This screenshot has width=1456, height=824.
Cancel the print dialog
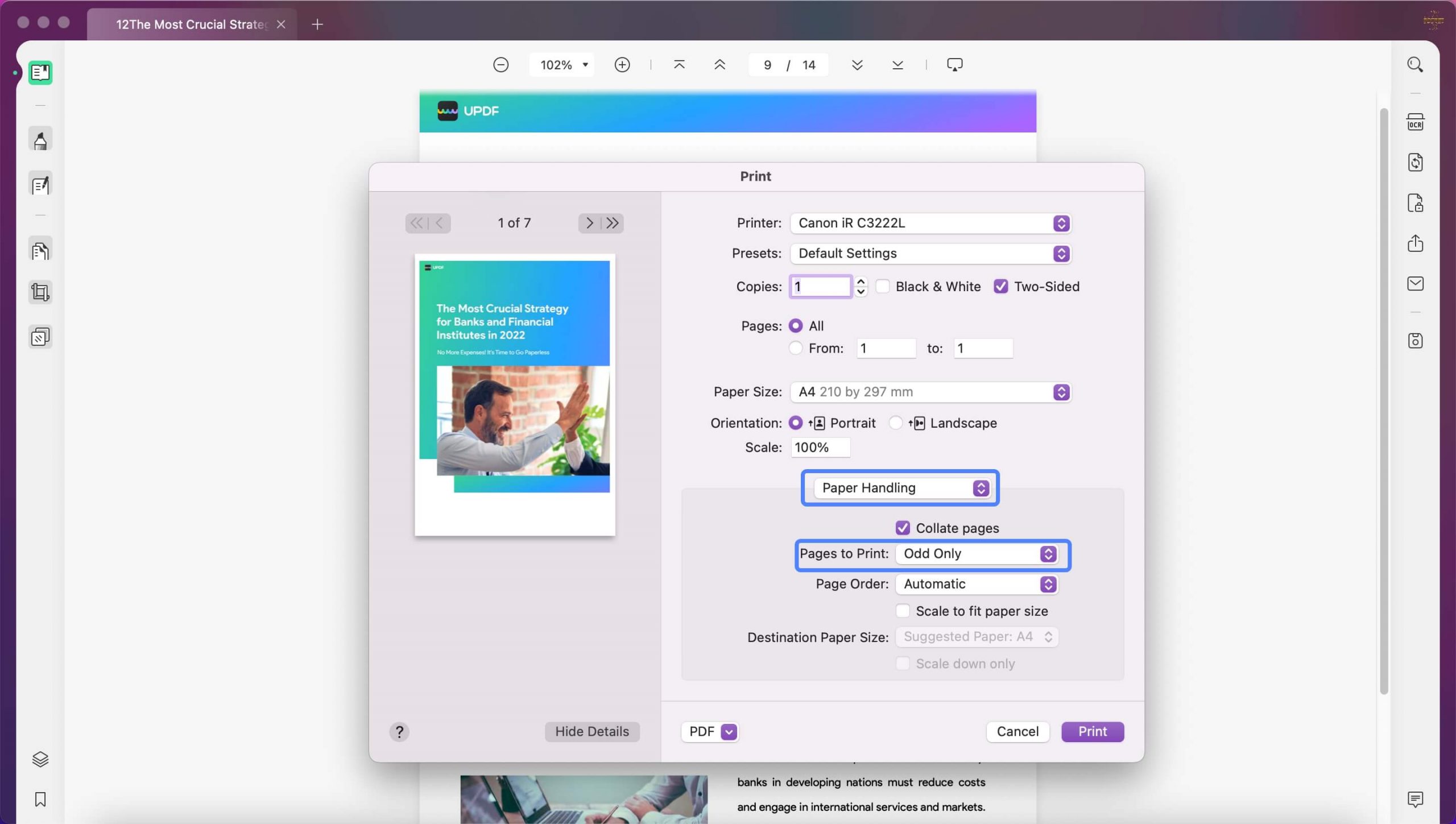1017,731
